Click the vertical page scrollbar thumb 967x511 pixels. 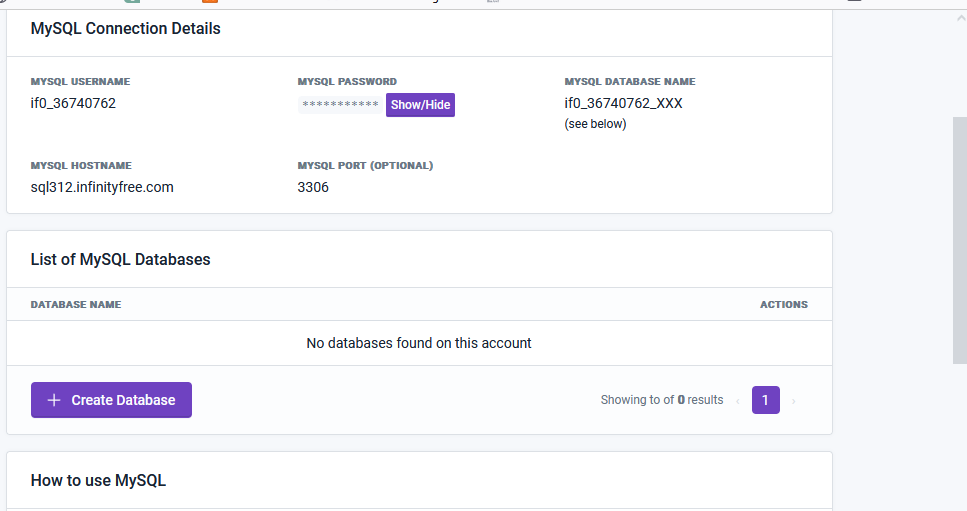959,240
